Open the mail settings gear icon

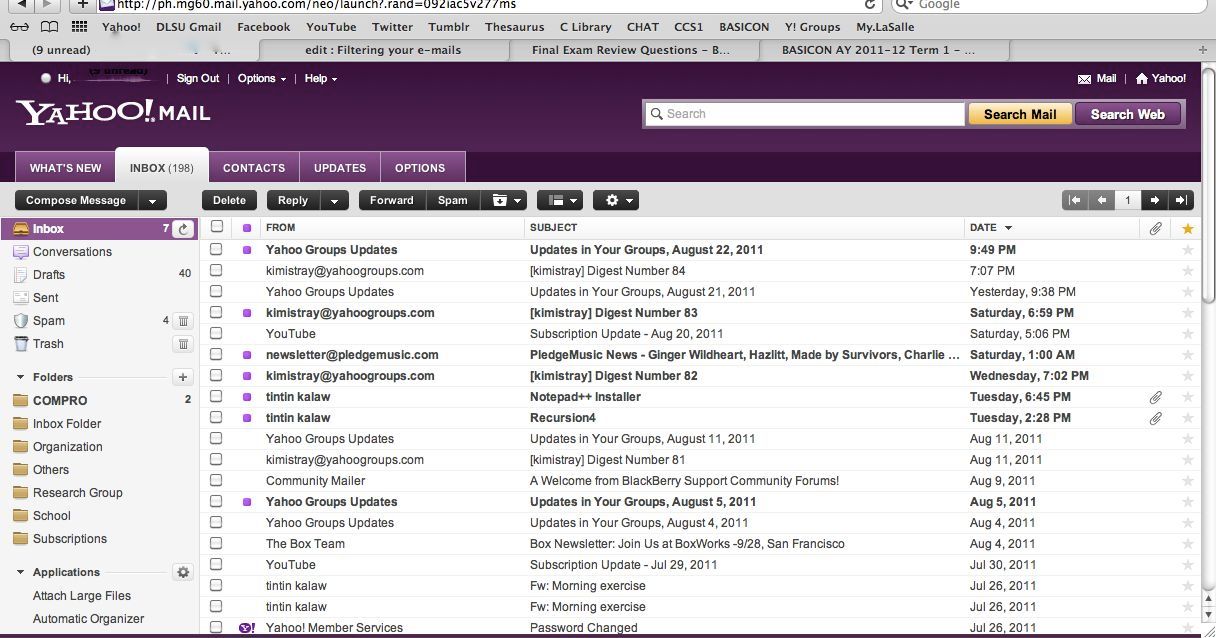click(x=610, y=200)
